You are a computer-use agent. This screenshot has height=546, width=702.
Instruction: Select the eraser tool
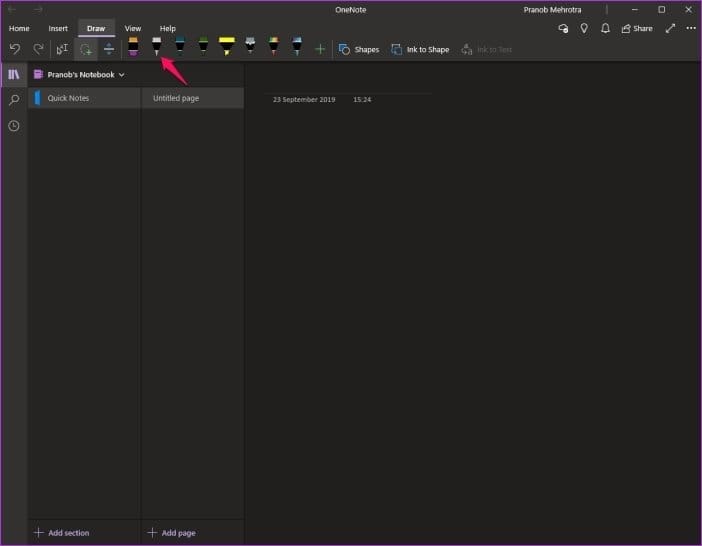coord(133,47)
